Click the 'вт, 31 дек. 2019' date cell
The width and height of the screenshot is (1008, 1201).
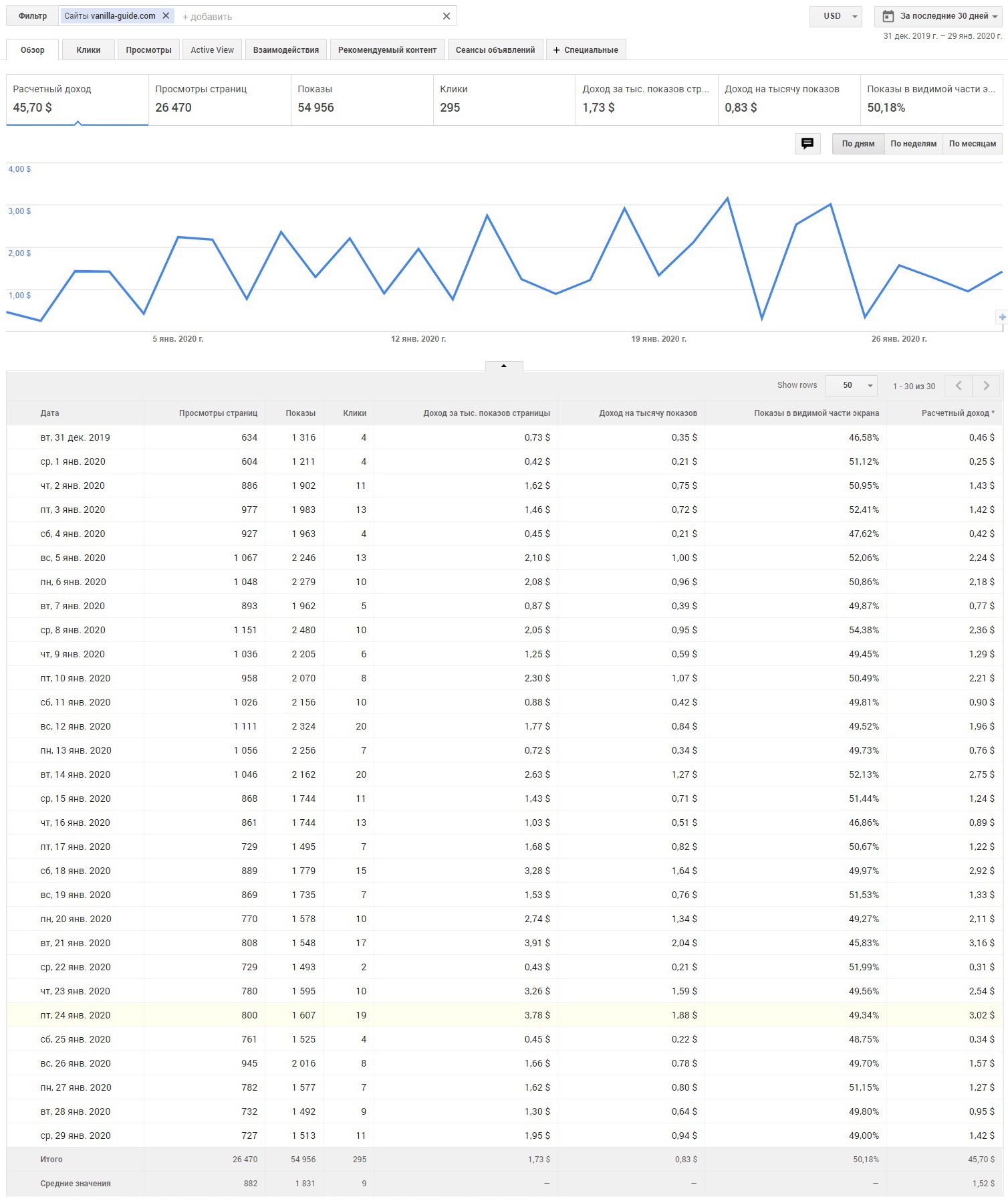tap(75, 437)
